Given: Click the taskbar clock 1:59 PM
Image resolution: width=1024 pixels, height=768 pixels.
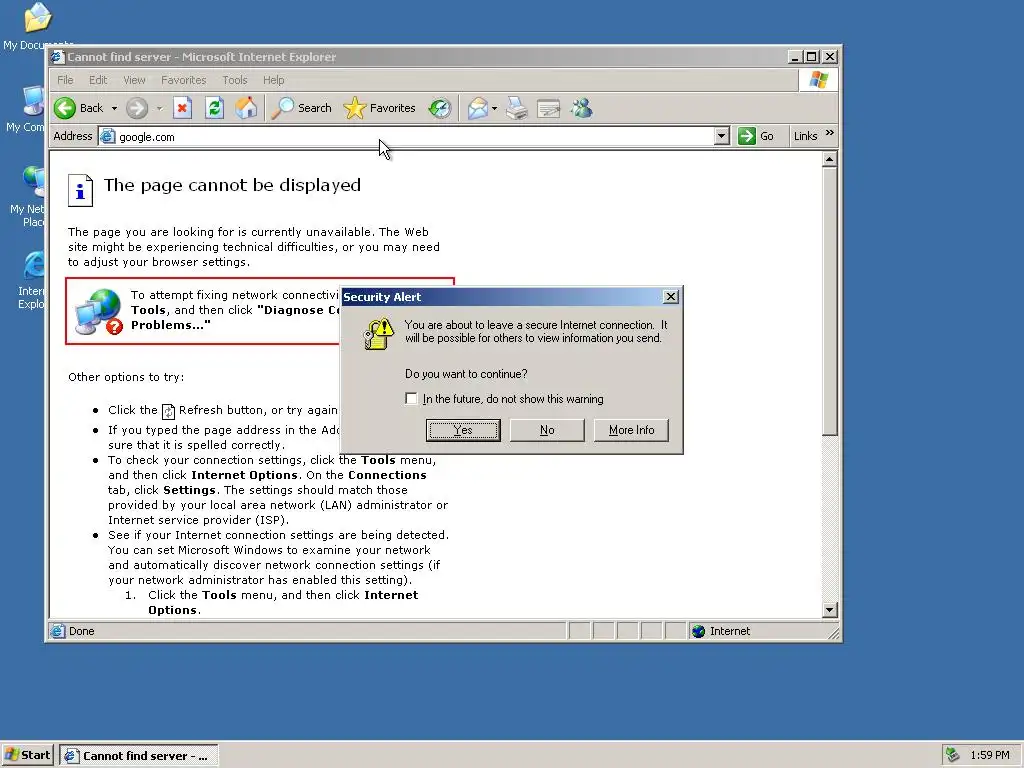Looking at the screenshot, I should click(x=990, y=756).
